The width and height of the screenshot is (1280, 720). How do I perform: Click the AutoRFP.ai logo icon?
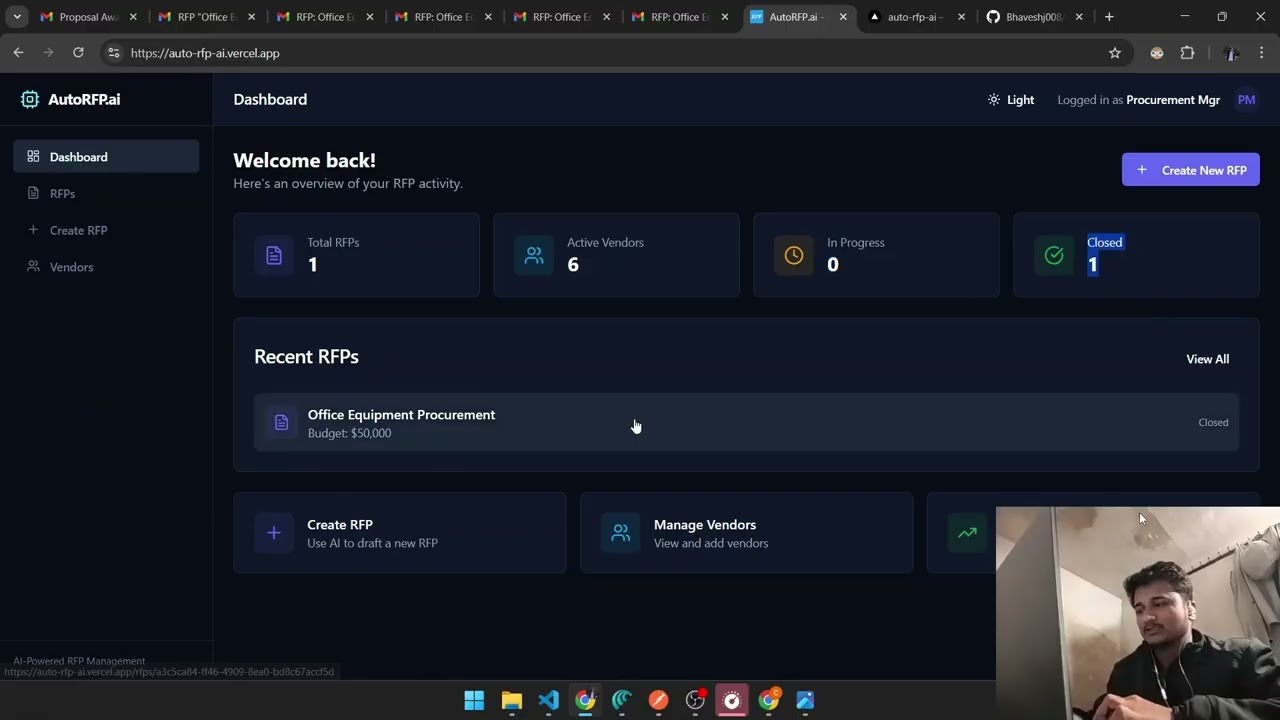point(30,99)
